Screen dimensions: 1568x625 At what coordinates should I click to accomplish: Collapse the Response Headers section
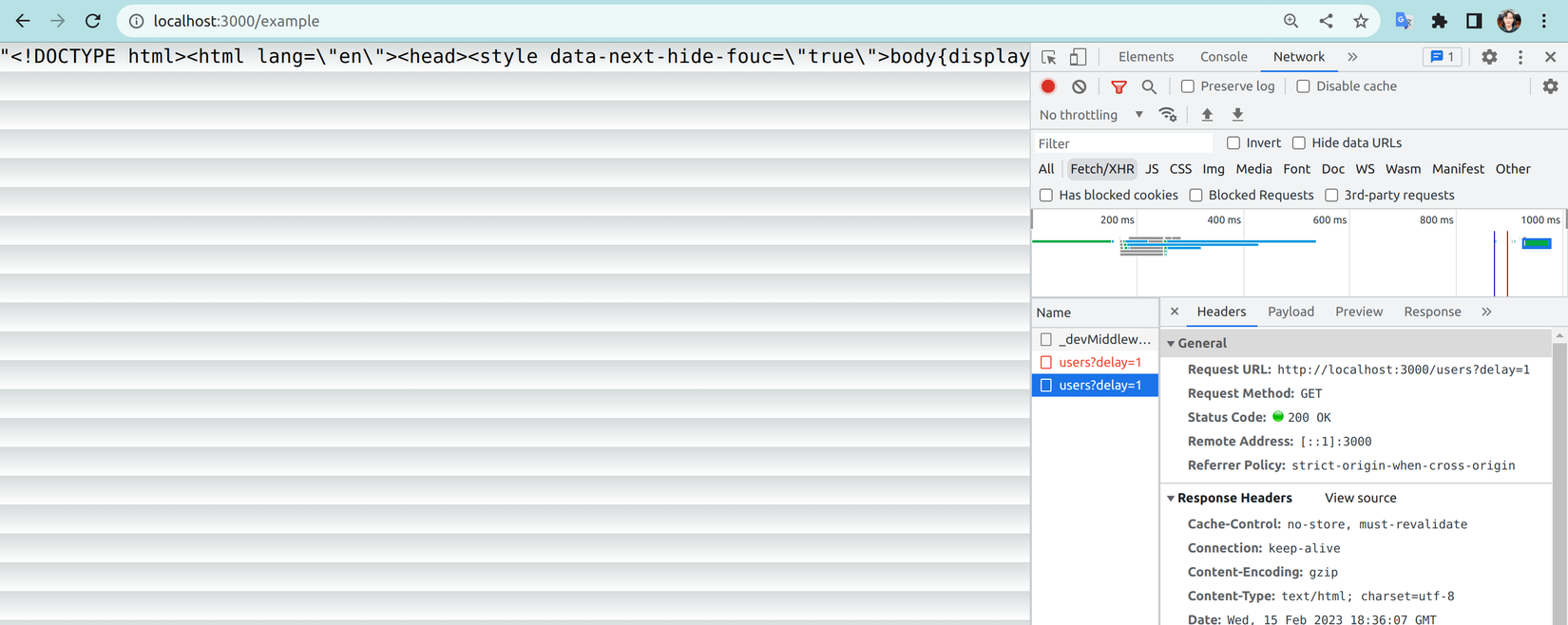click(x=1171, y=499)
